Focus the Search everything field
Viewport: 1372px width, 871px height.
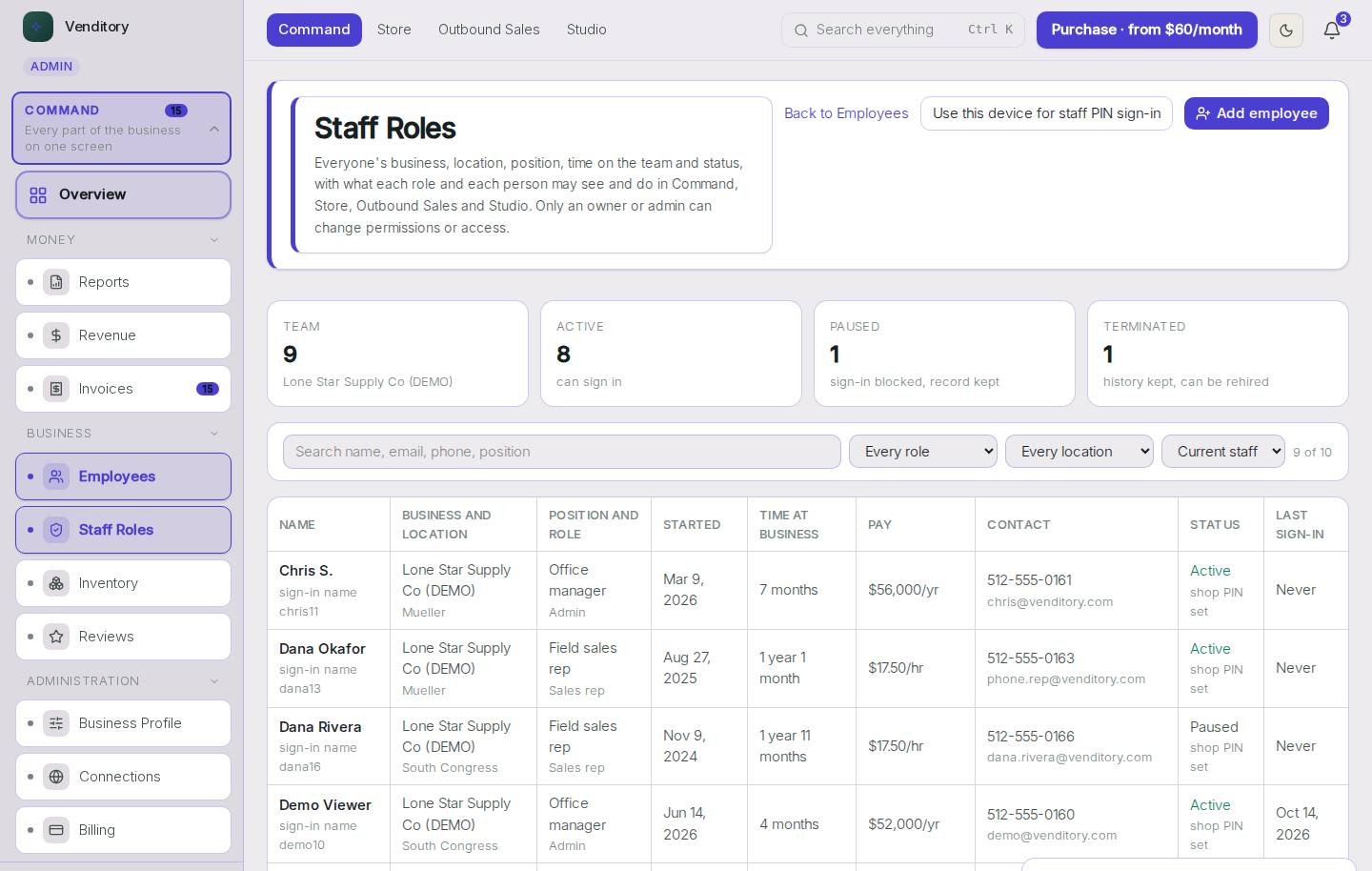click(903, 30)
